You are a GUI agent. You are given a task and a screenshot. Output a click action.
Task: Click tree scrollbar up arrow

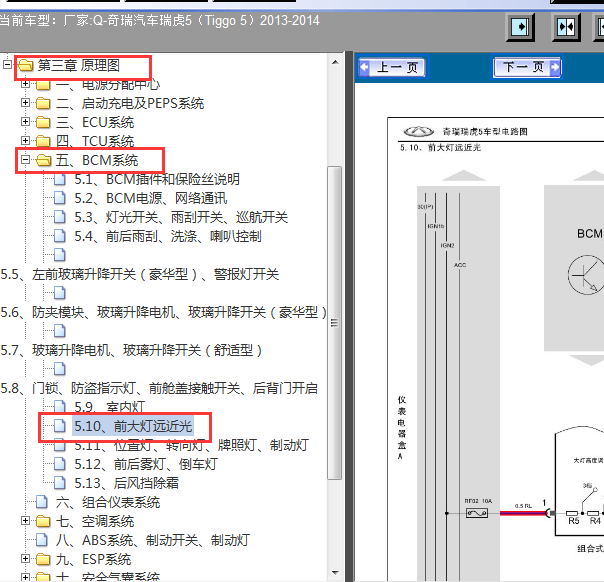pos(335,62)
